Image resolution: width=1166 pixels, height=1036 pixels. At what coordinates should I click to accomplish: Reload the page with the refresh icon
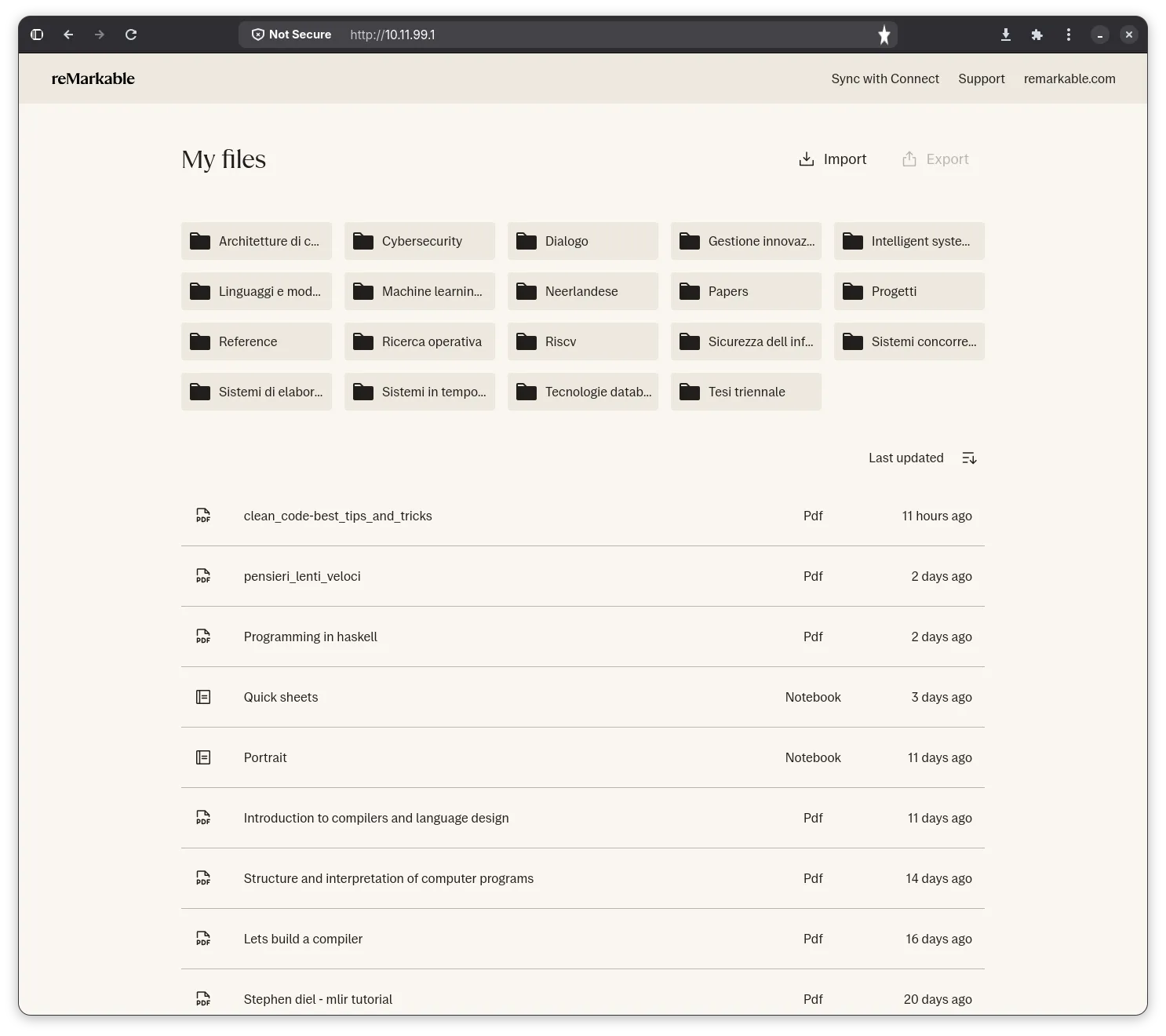pyautogui.click(x=131, y=35)
